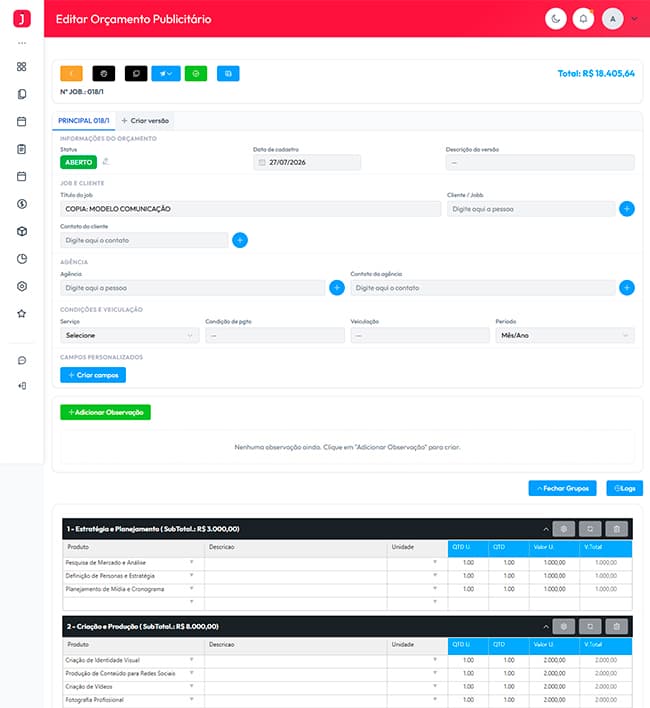Click the Descrição da versão field
The width and height of the screenshot is (650, 708).
point(540,162)
